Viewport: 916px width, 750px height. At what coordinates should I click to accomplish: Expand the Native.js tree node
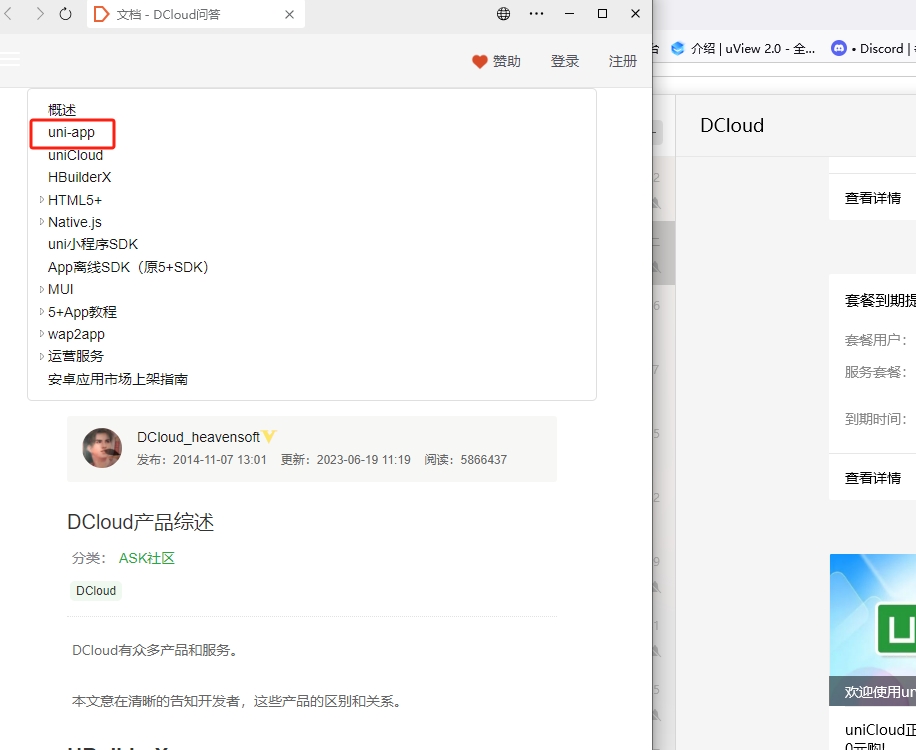(x=41, y=222)
